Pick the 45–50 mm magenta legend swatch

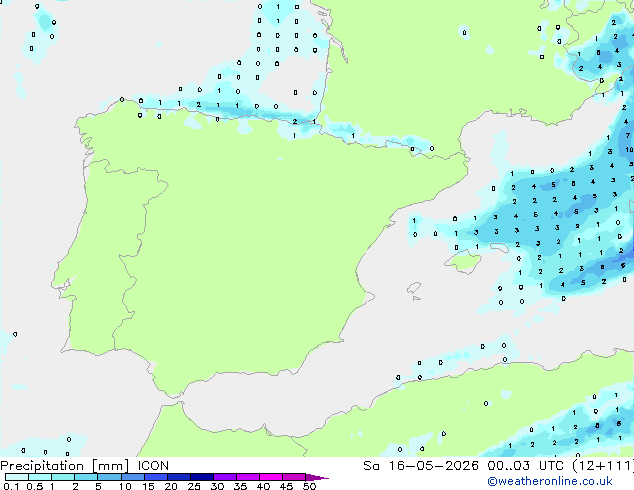pos(294,477)
